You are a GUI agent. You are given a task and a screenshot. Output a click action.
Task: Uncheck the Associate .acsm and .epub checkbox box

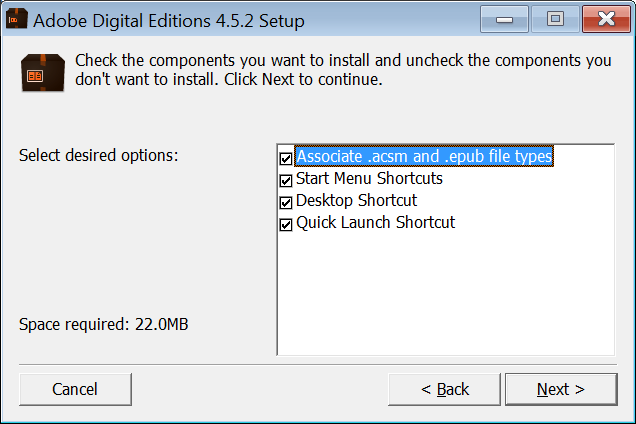(x=286, y=158)
